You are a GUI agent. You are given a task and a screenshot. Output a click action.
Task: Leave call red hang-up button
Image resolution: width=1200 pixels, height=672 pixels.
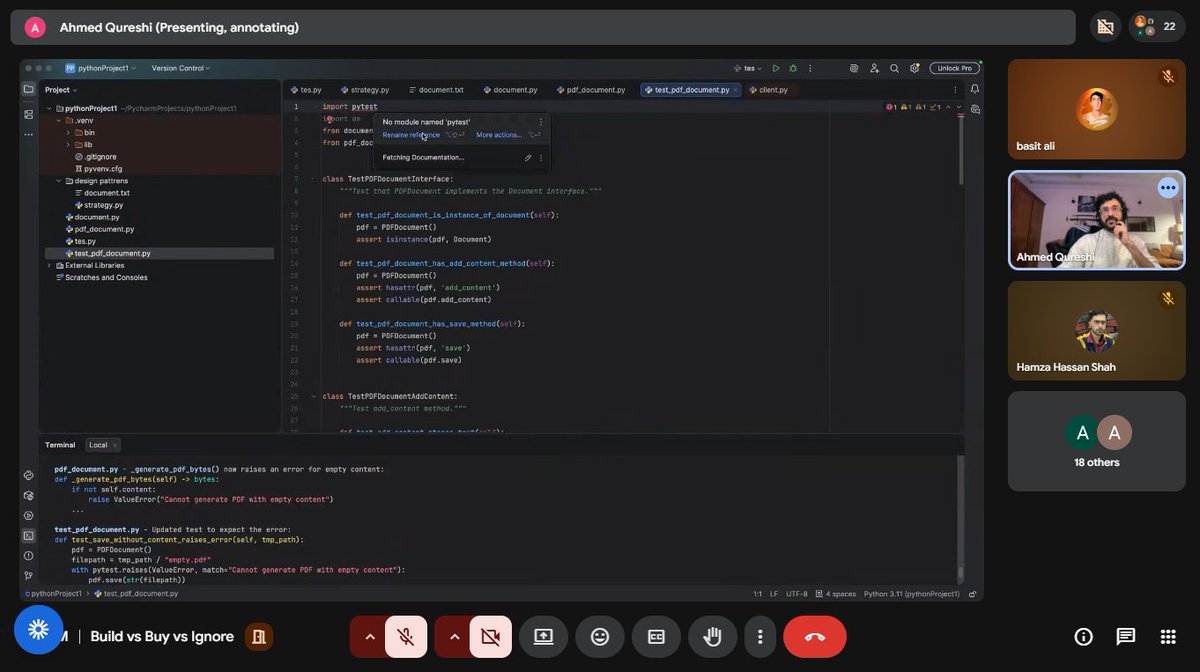(x=815, y=637)
